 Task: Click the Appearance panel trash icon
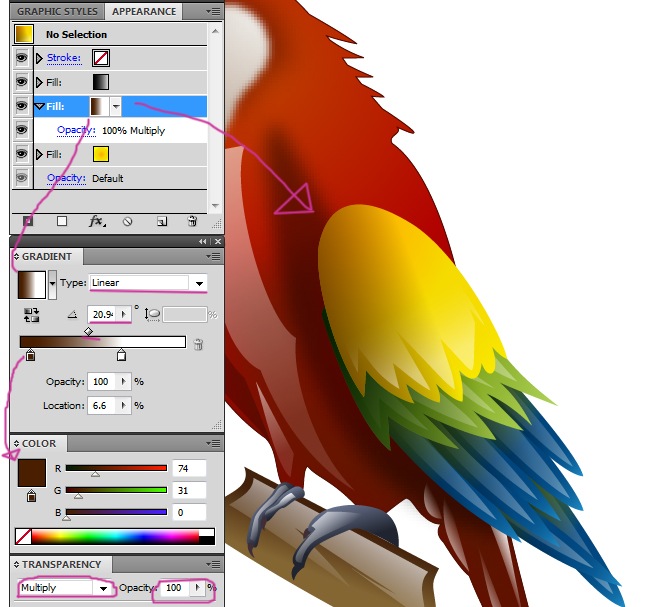pos(192,221)
